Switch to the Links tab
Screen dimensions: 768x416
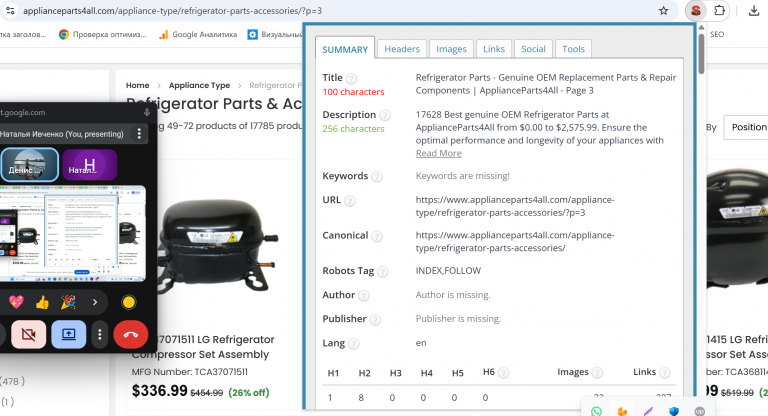pyautogui.click(x=494, y=49)
